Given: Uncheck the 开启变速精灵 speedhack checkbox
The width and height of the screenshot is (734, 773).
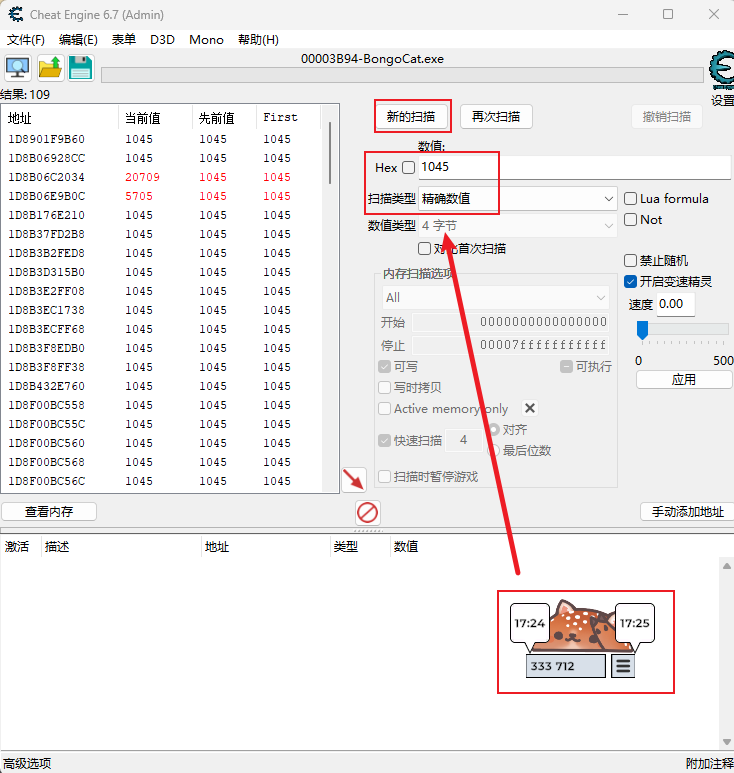Looking at the screenshot, I should [x=631, y=282].
